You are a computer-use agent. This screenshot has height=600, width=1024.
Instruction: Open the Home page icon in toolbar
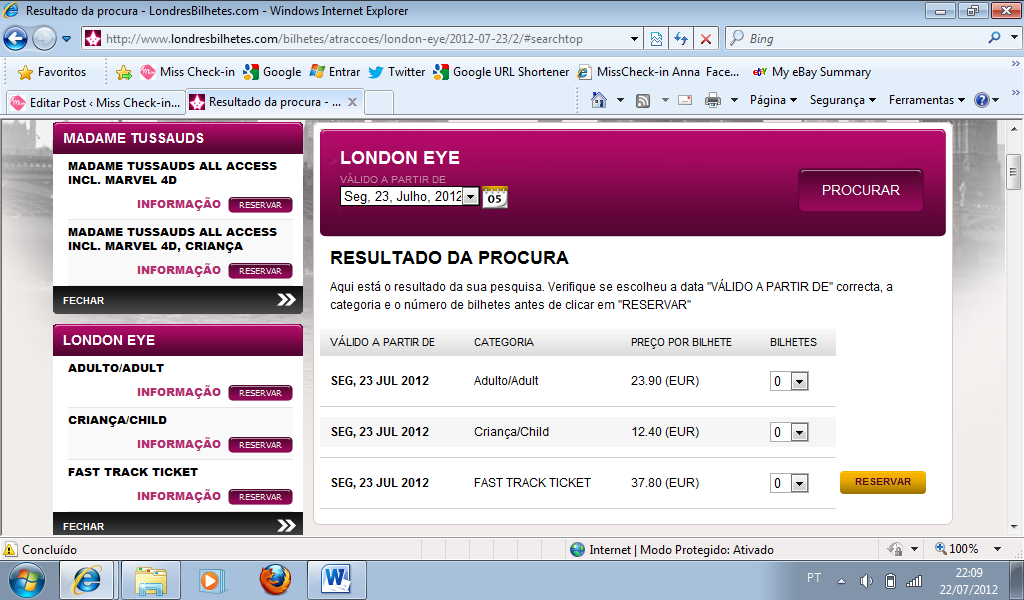[x=599, y=100]
